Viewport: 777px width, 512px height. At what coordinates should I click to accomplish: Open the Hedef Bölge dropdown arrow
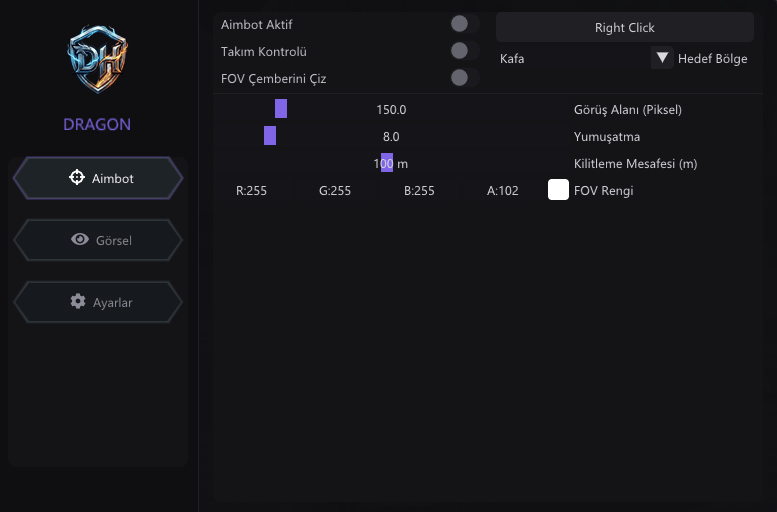tap(662, 58)
